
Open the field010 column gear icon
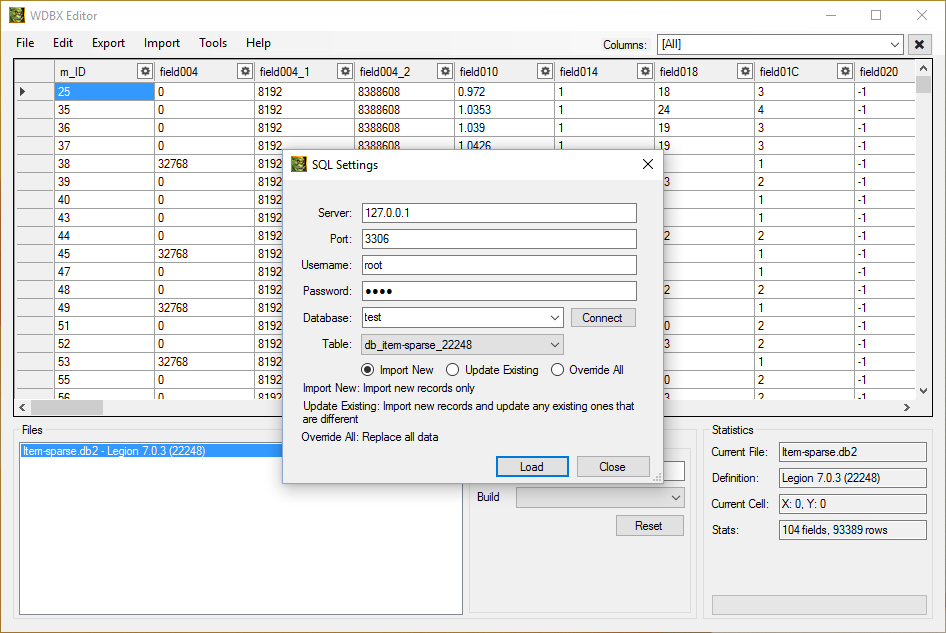pyautogui.click(x=545, y=71)
